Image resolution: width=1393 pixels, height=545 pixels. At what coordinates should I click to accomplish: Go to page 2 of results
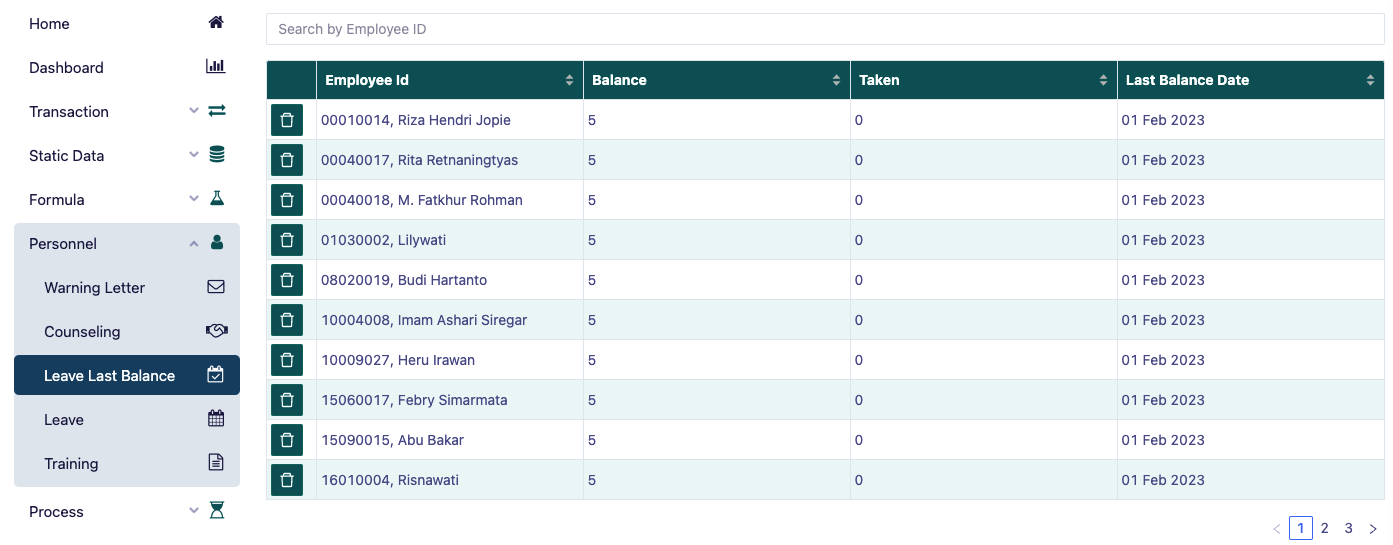[x=1324, y=528]
